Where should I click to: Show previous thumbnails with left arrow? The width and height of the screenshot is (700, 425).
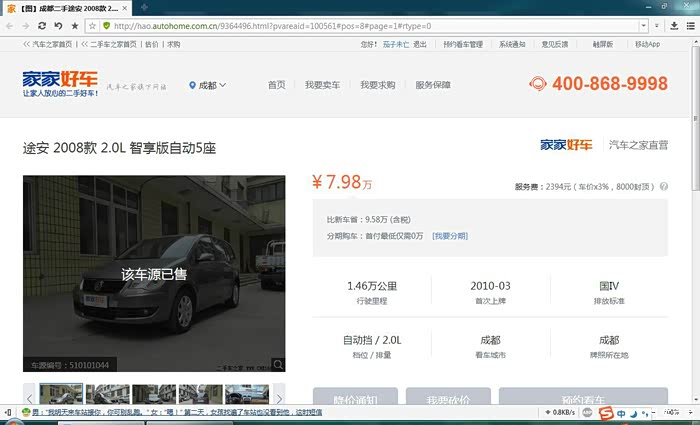(28, 395)
